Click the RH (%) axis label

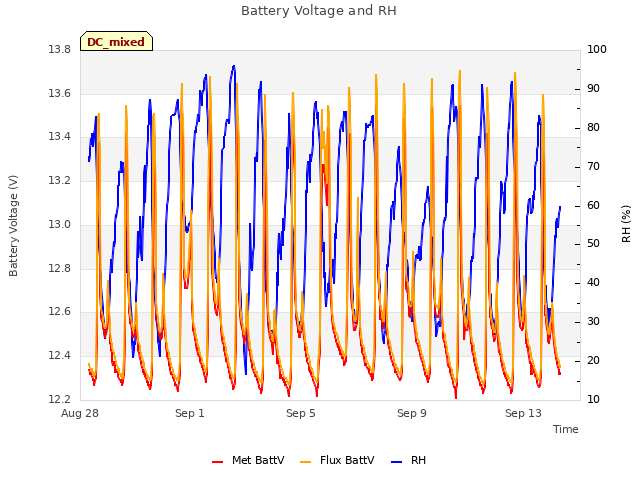[x=626, y=224]
